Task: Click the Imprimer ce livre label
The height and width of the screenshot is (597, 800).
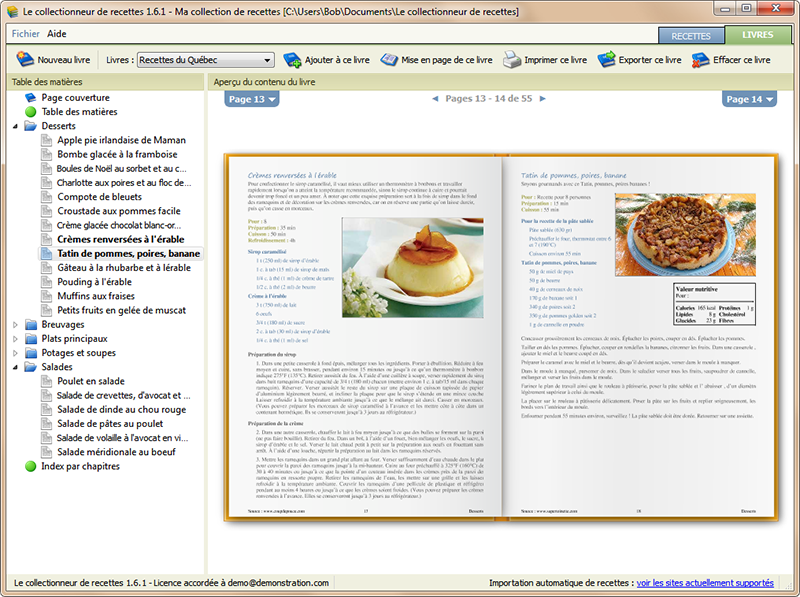Action: point(556,60)
